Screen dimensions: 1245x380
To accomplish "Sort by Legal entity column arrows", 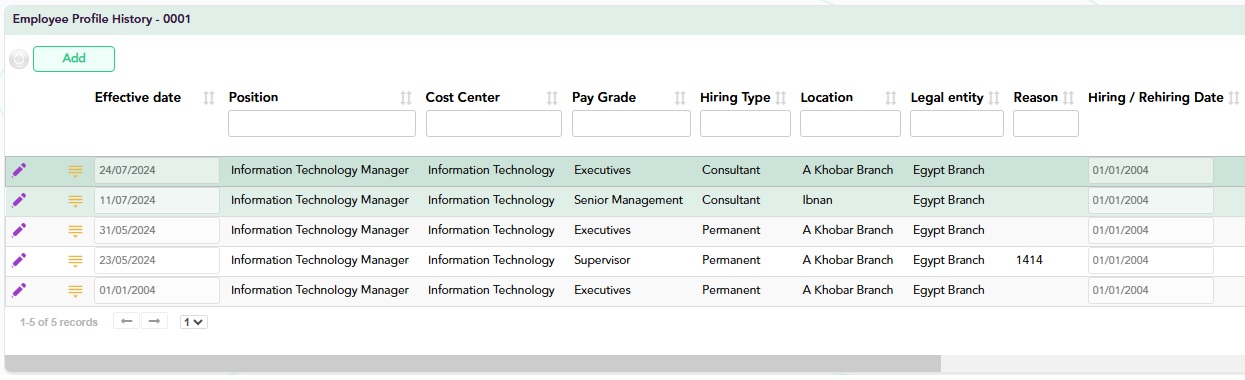I will [994, 98].
